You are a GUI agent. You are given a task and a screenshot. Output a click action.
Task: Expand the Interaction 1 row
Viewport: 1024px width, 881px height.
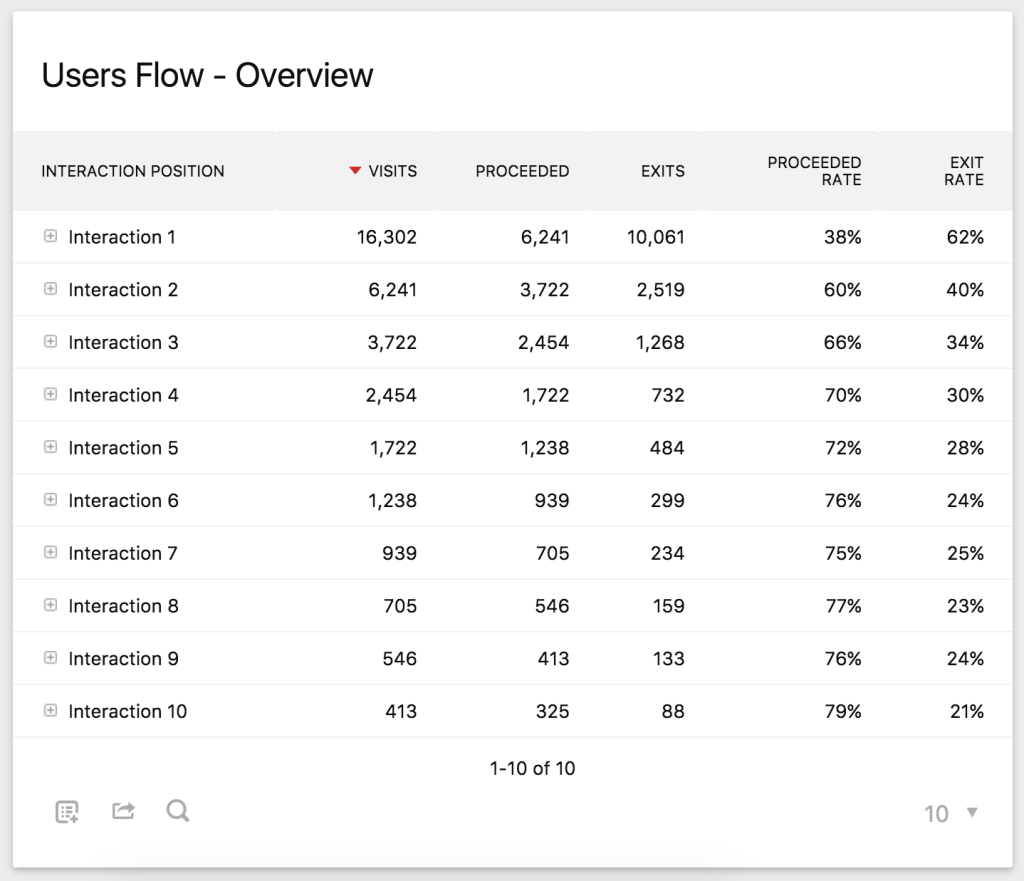50,237
